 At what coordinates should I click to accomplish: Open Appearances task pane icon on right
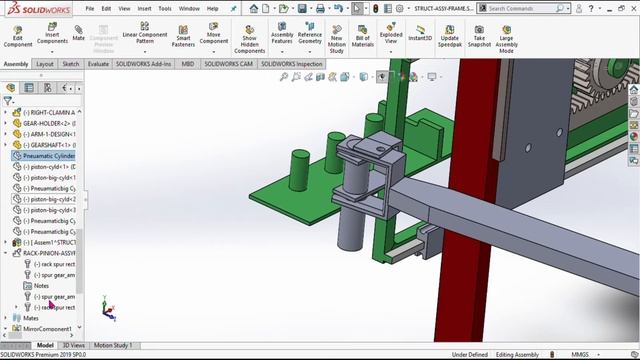[633, 136]
